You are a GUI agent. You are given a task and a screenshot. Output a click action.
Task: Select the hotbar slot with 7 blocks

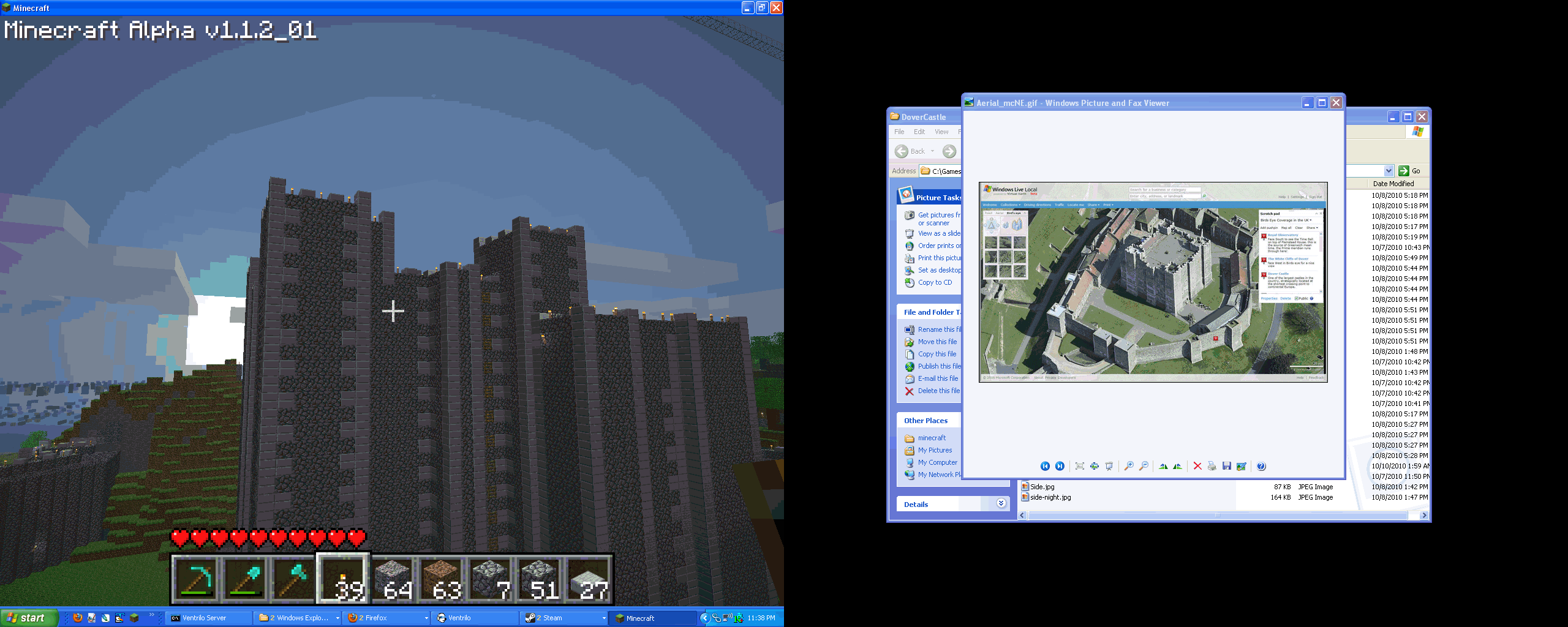click(x=490, y=579)
